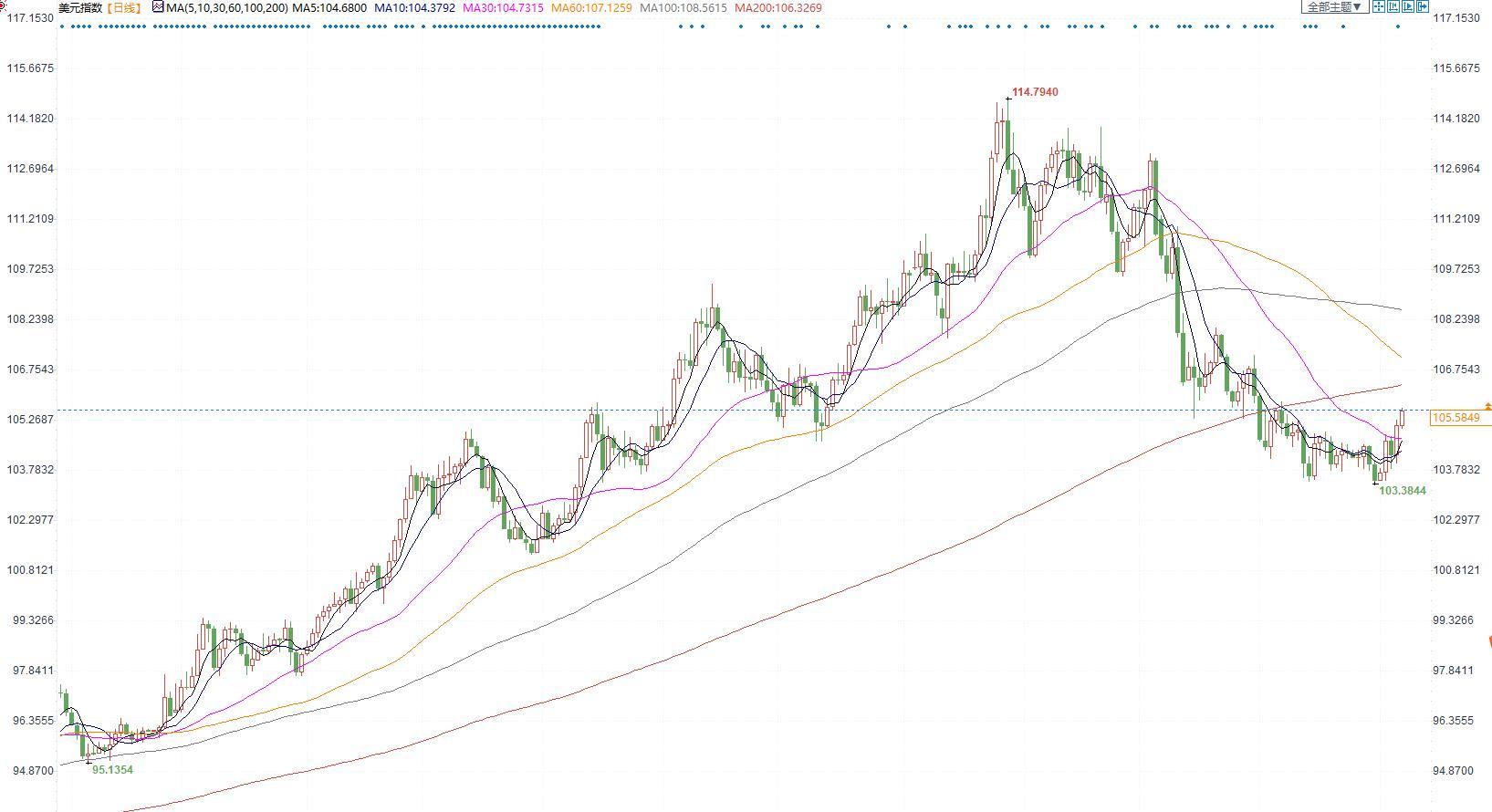1492x812 pixels.
Task: Click the 114.7940 high price marker
Action: [x=1035, y=92]
